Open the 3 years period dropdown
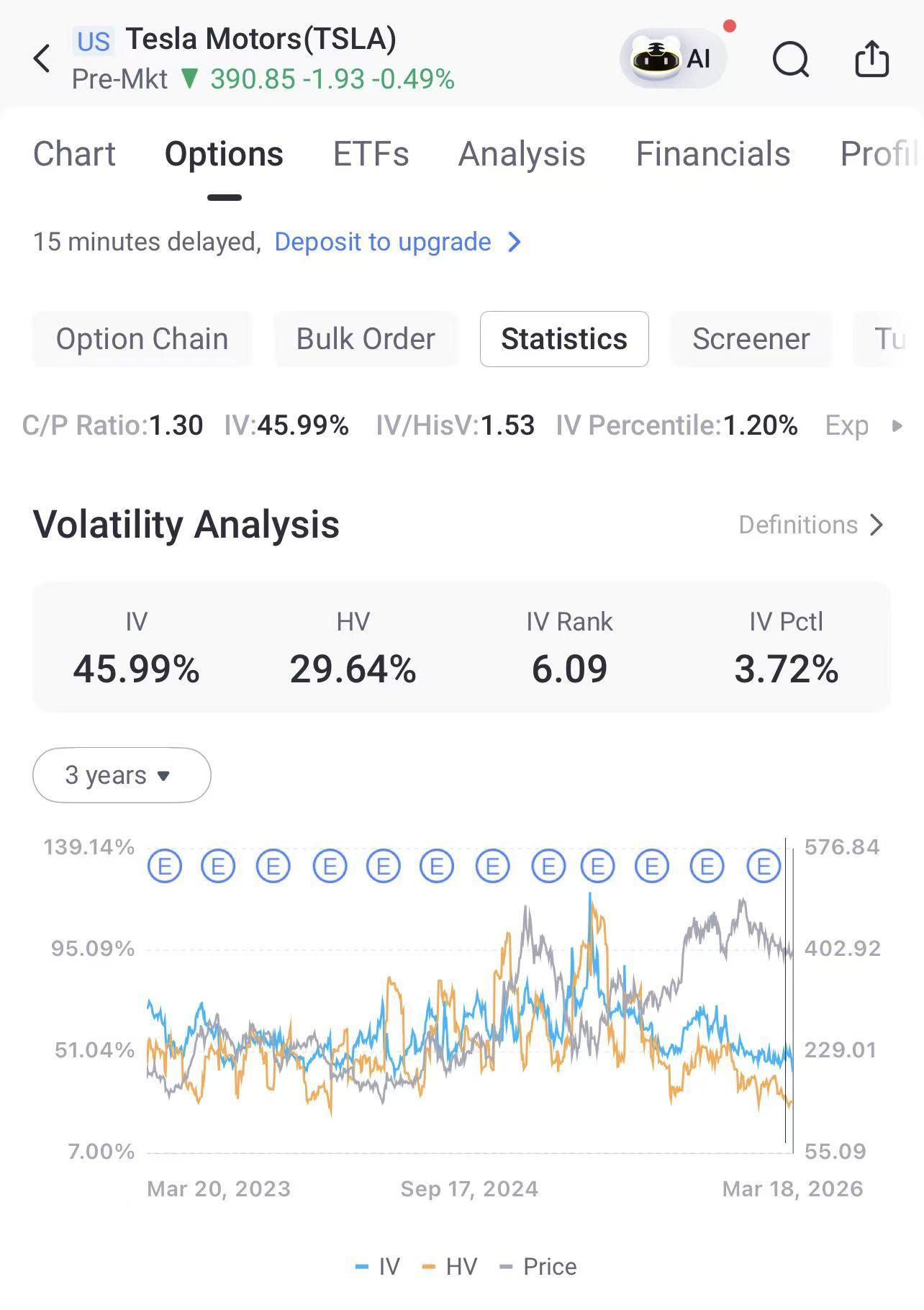 pos(122,775)
